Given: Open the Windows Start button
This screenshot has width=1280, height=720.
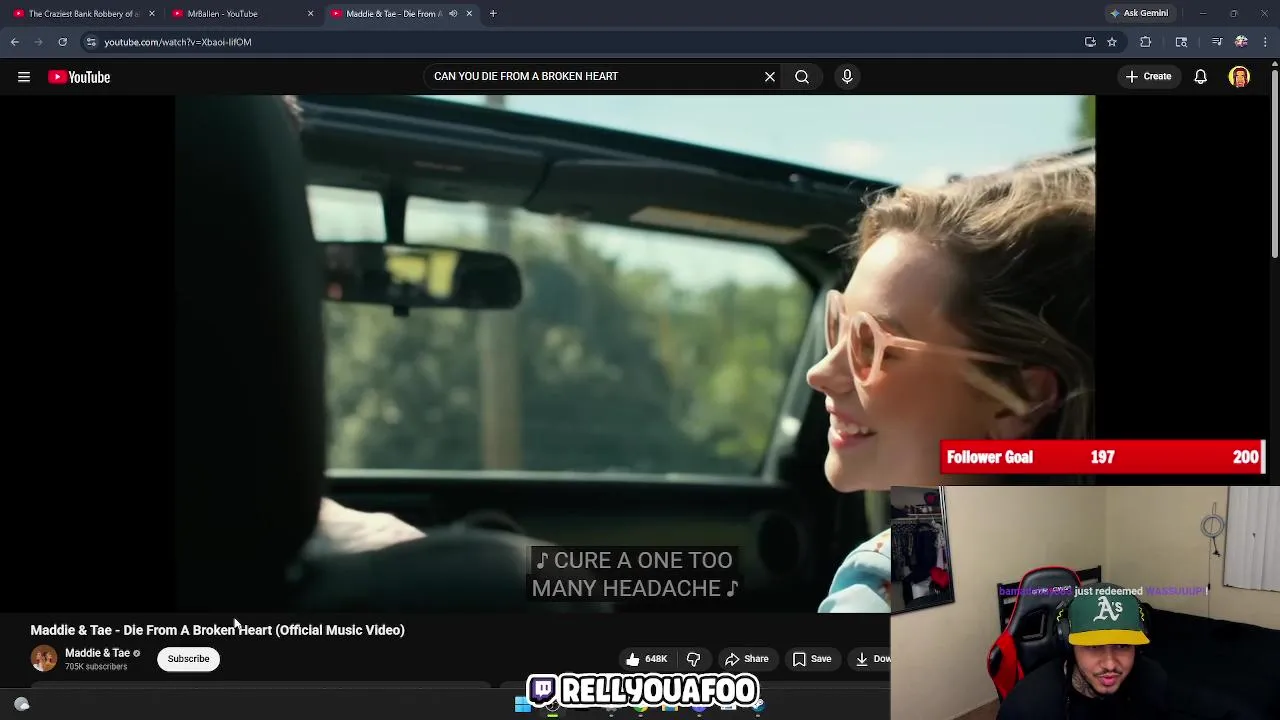Looking at the screenshot, I should pos(523,705).
